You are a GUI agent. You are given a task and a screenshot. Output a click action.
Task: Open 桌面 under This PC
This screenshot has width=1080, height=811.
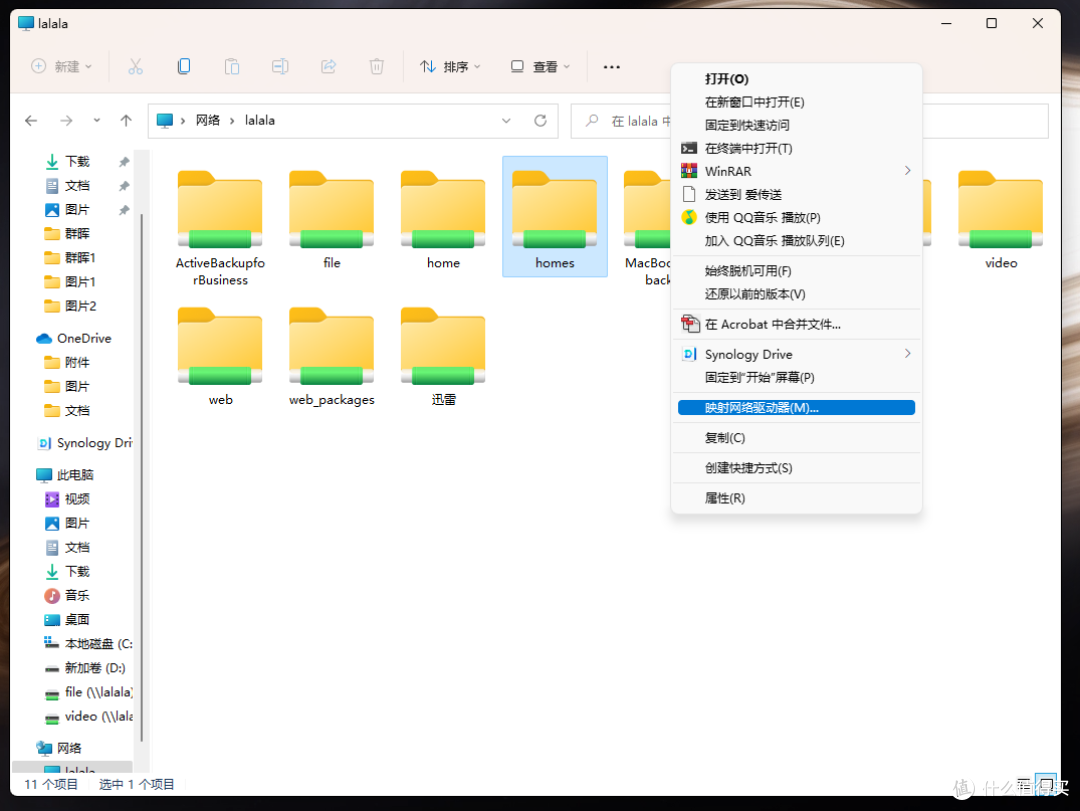coord(67,619)
